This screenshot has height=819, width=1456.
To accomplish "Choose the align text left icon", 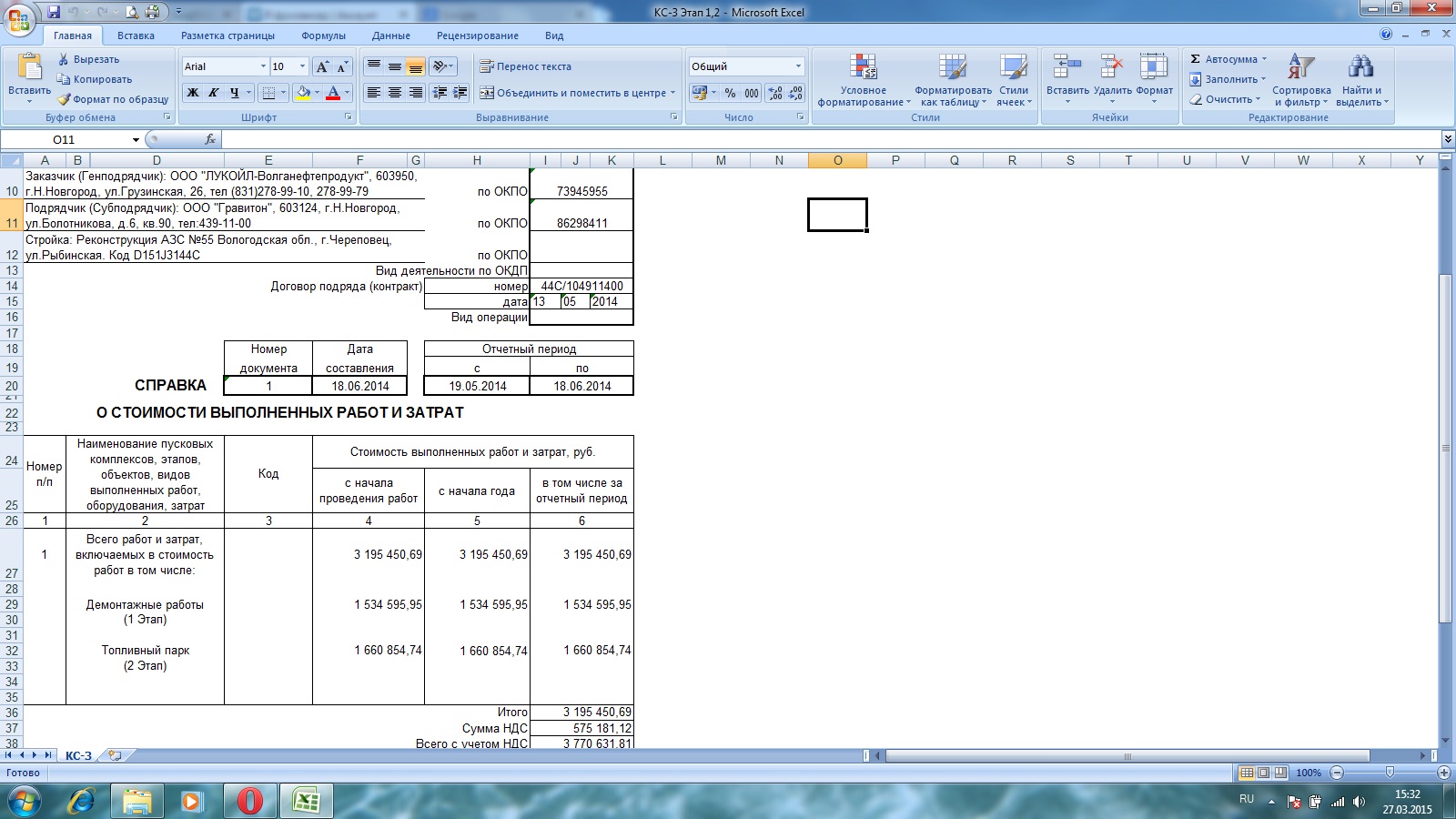I will [373, 93].
